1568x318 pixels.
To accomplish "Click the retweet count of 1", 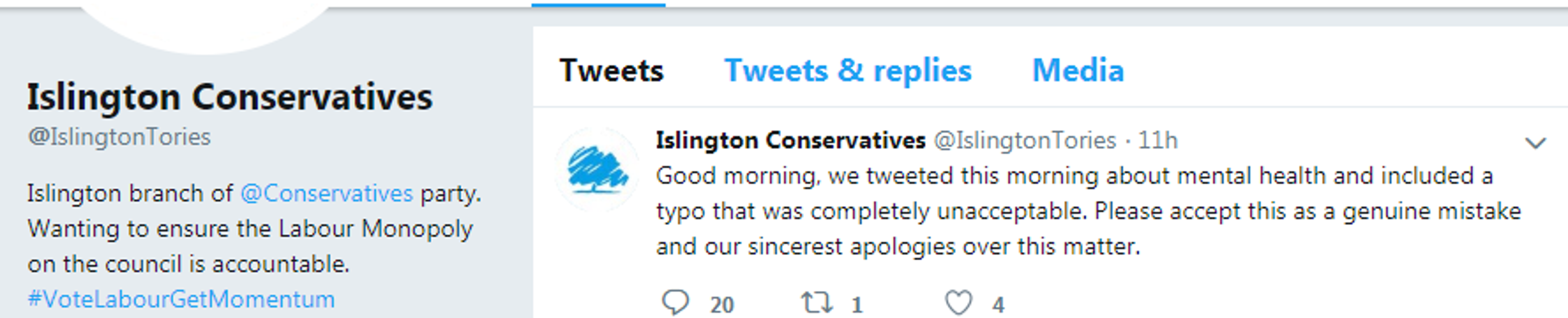I will coord(856,304).
